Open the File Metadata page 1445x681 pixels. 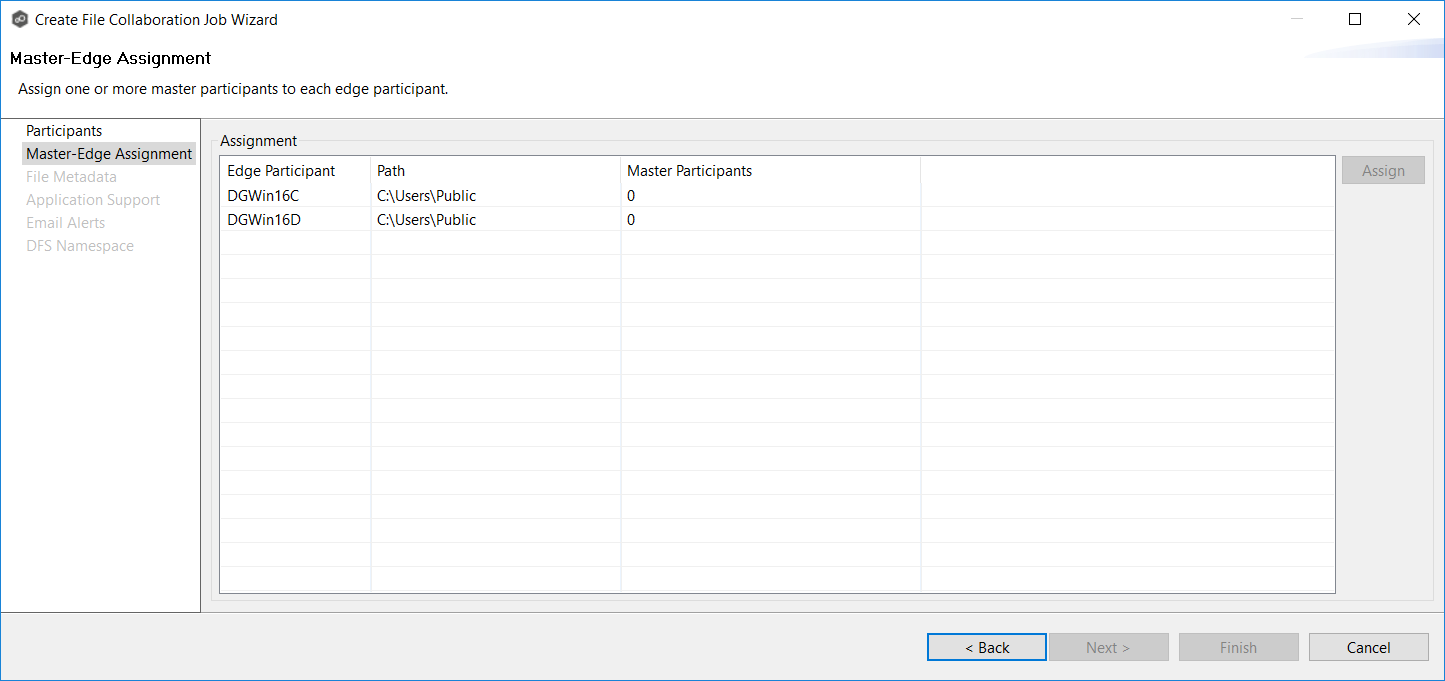[71, 177]
